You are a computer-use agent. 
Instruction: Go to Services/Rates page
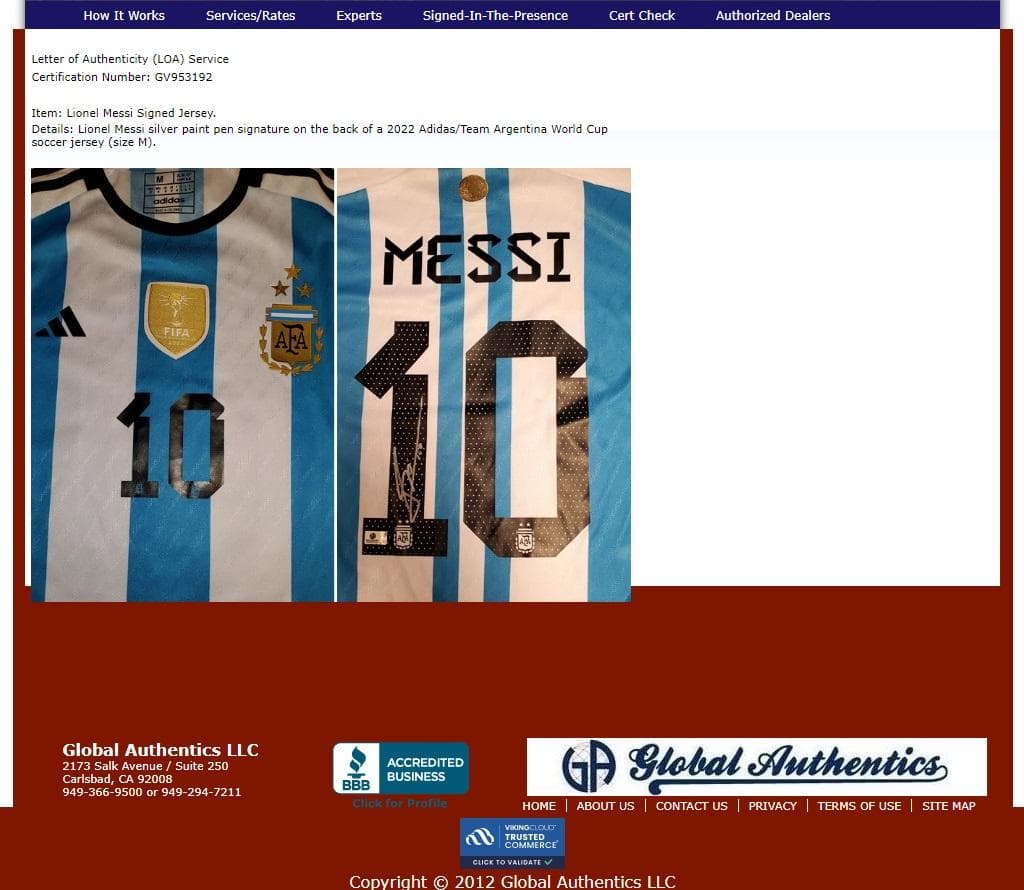250,15
